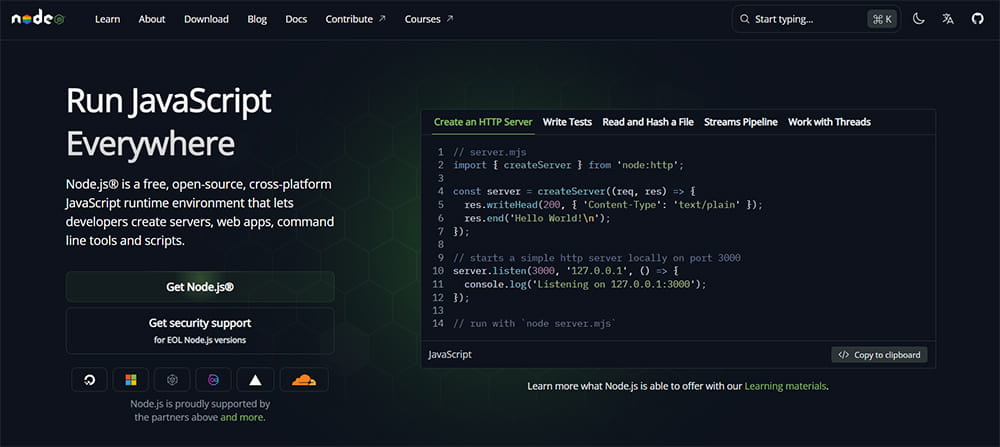Click the search magnifier icon

744,19
